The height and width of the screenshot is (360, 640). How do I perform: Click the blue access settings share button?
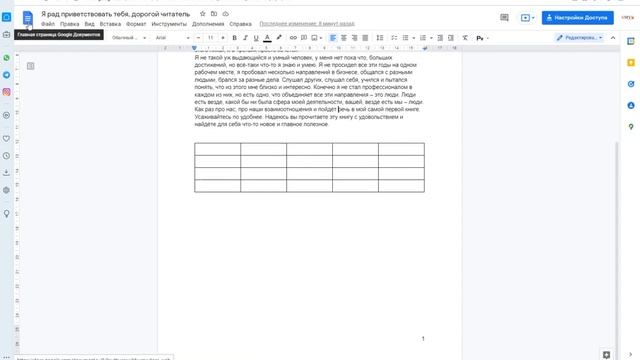[578, 18]
